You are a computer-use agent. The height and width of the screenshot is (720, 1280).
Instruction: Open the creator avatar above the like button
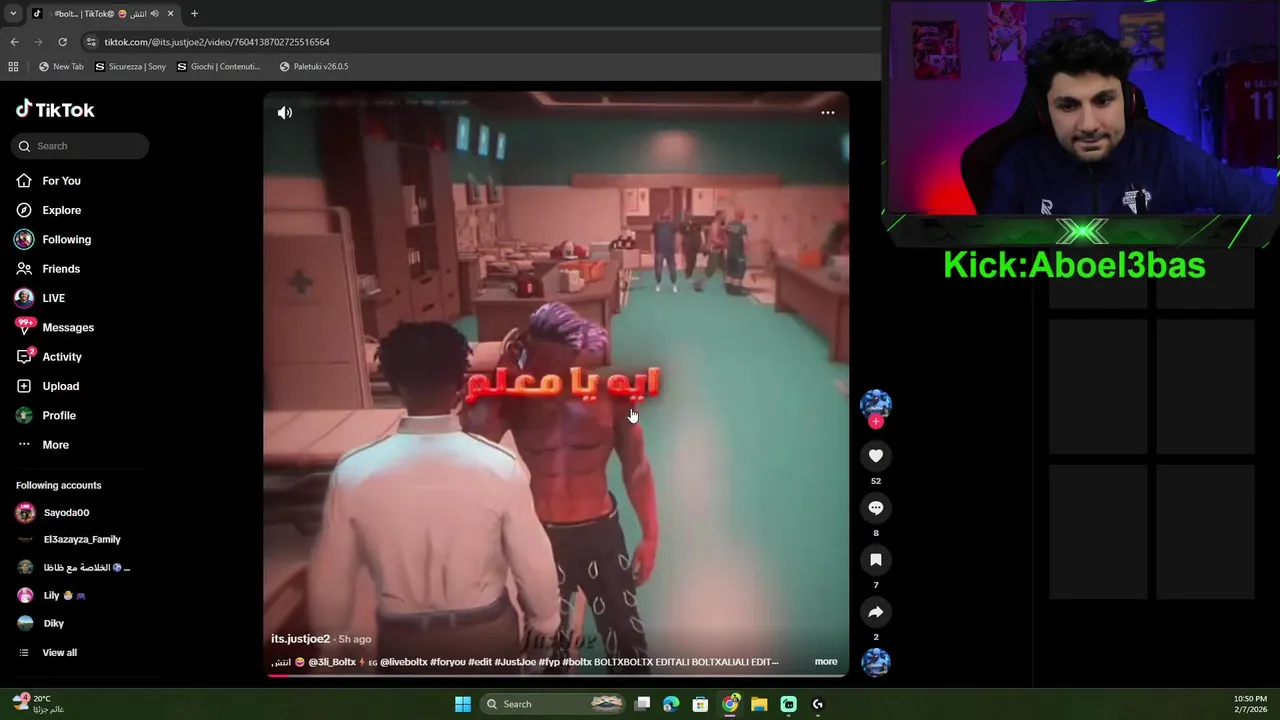[876, 403]
